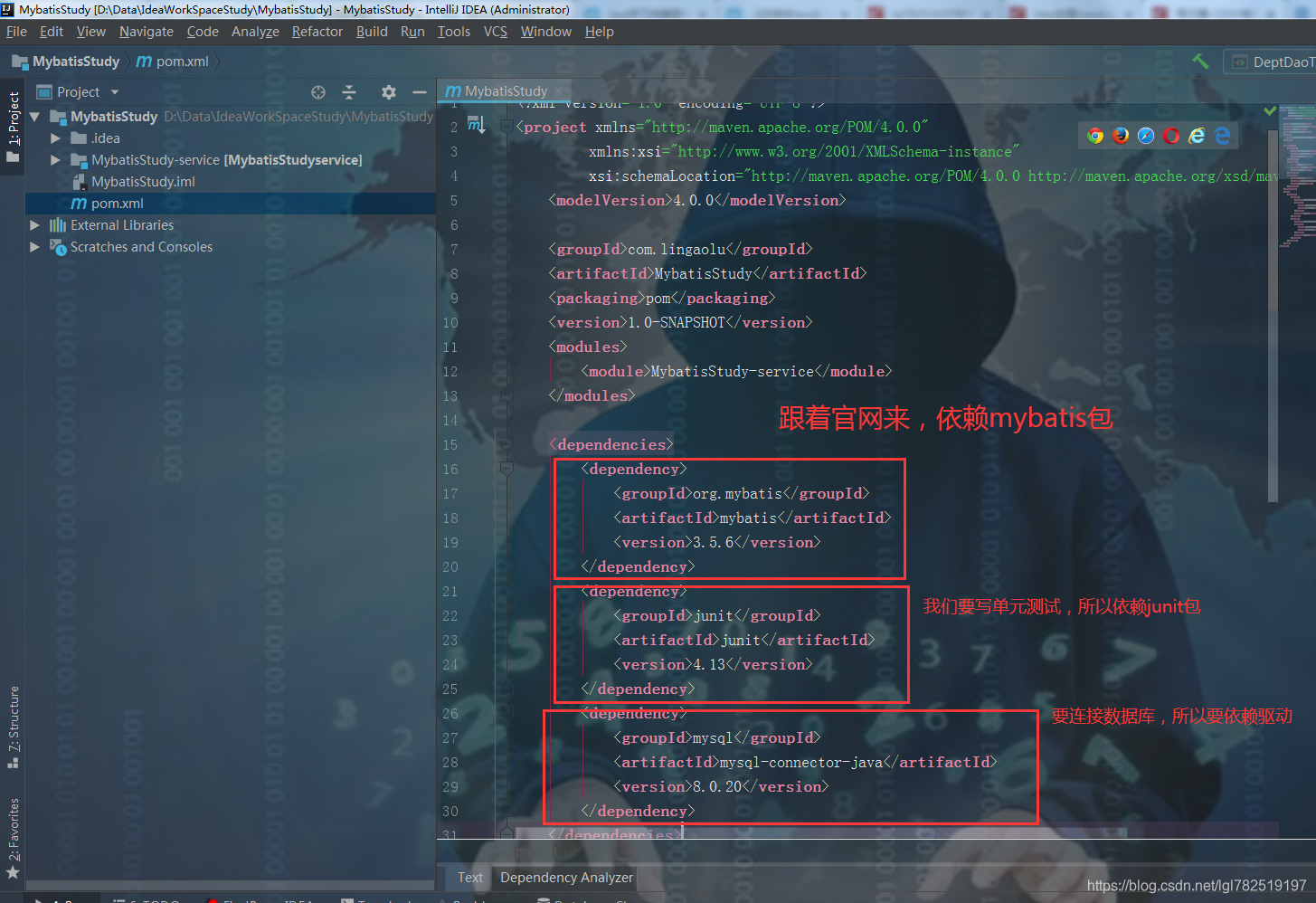
Task: Fold the dependencies block at line 15
Action: [x=507, y=444]
